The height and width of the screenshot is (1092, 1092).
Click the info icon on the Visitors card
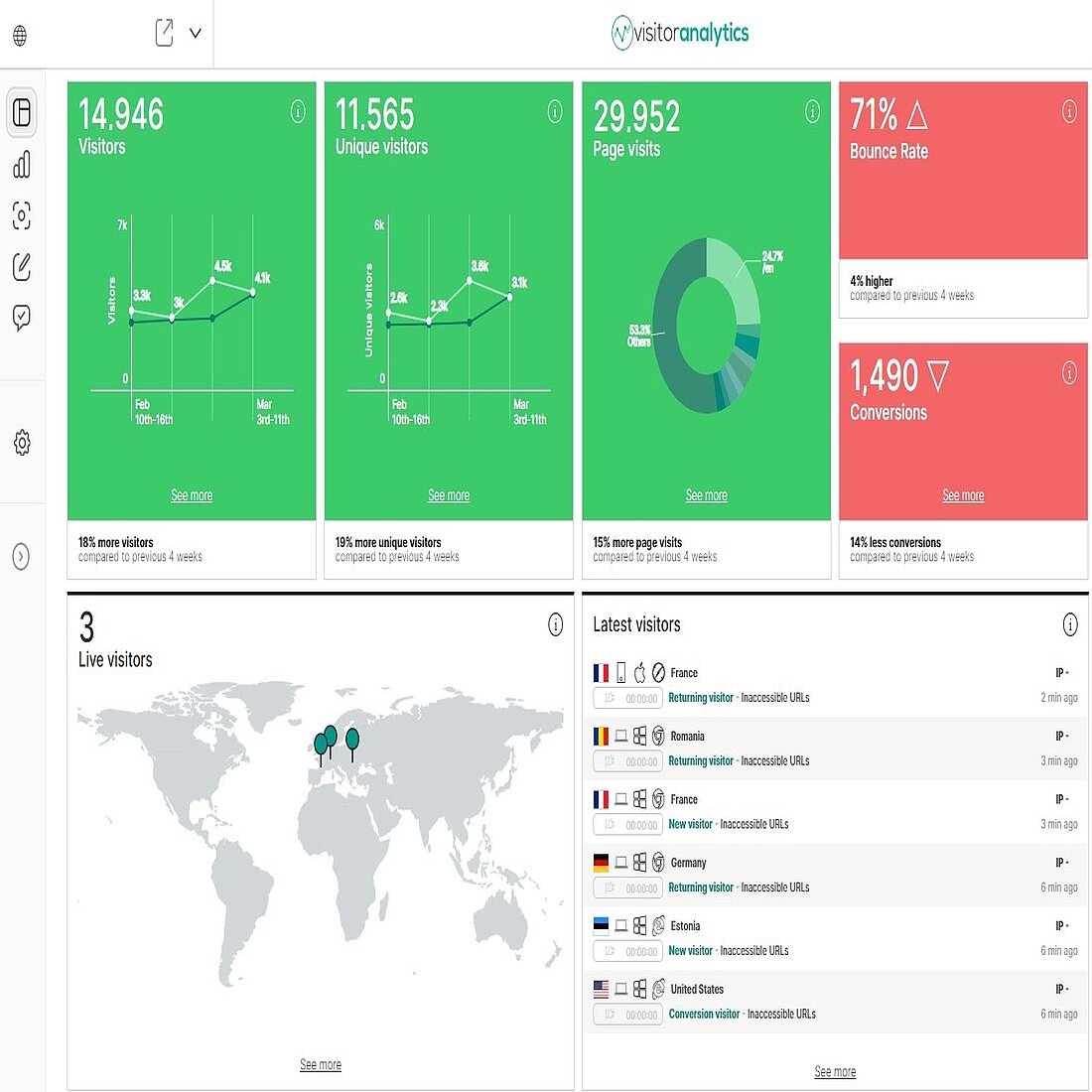[x=297, y=112]
